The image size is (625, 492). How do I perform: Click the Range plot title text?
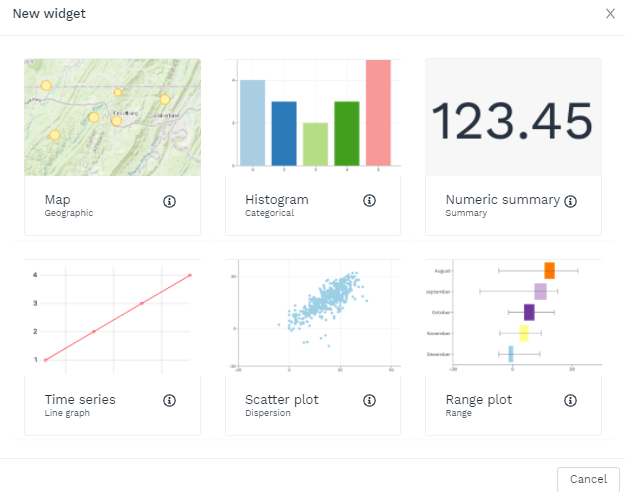click(478, 399)
